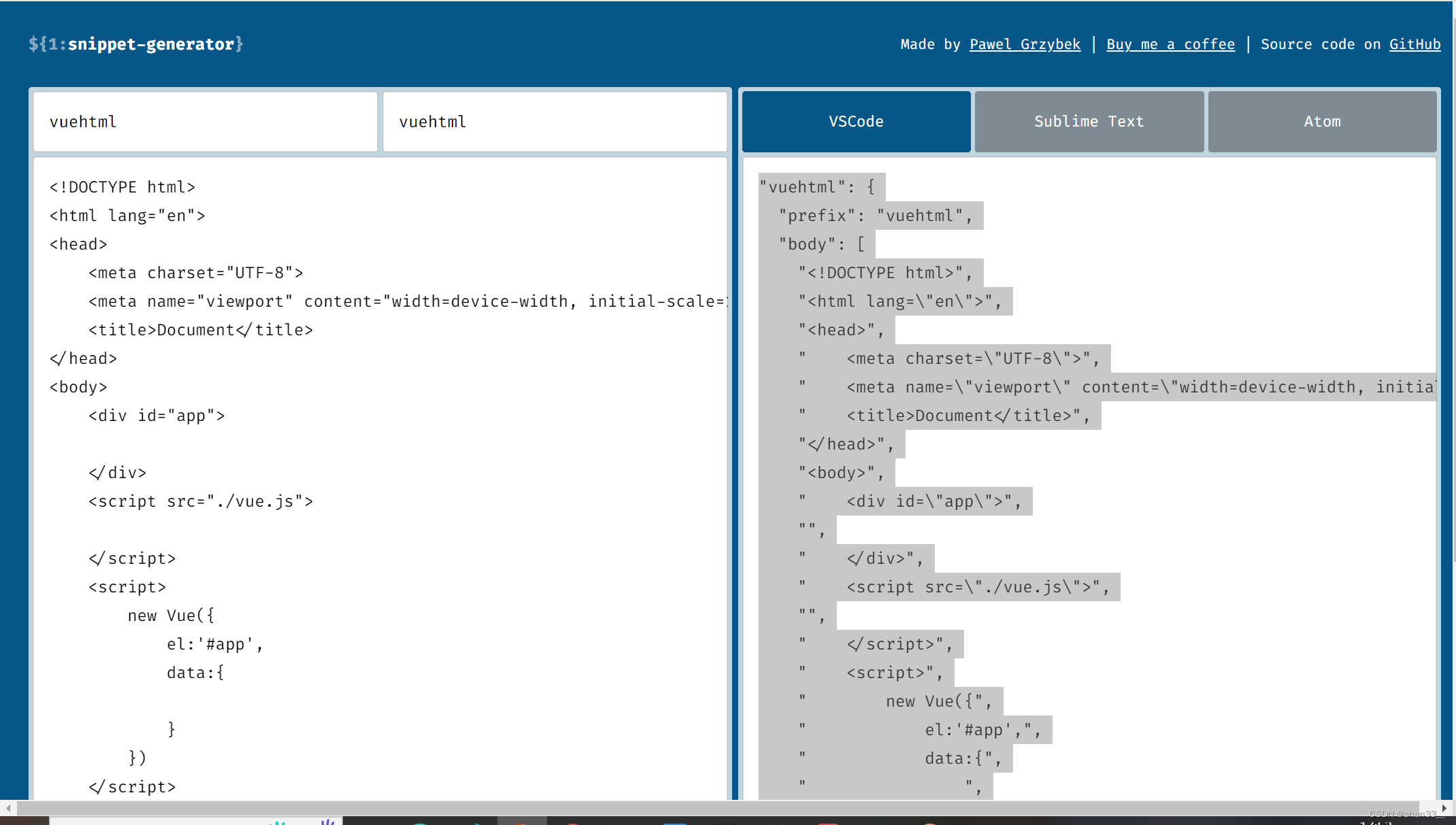This screenshot has width=1456, height=825.
Task: Switch to the Atom tab
Action: (1322, 122)
